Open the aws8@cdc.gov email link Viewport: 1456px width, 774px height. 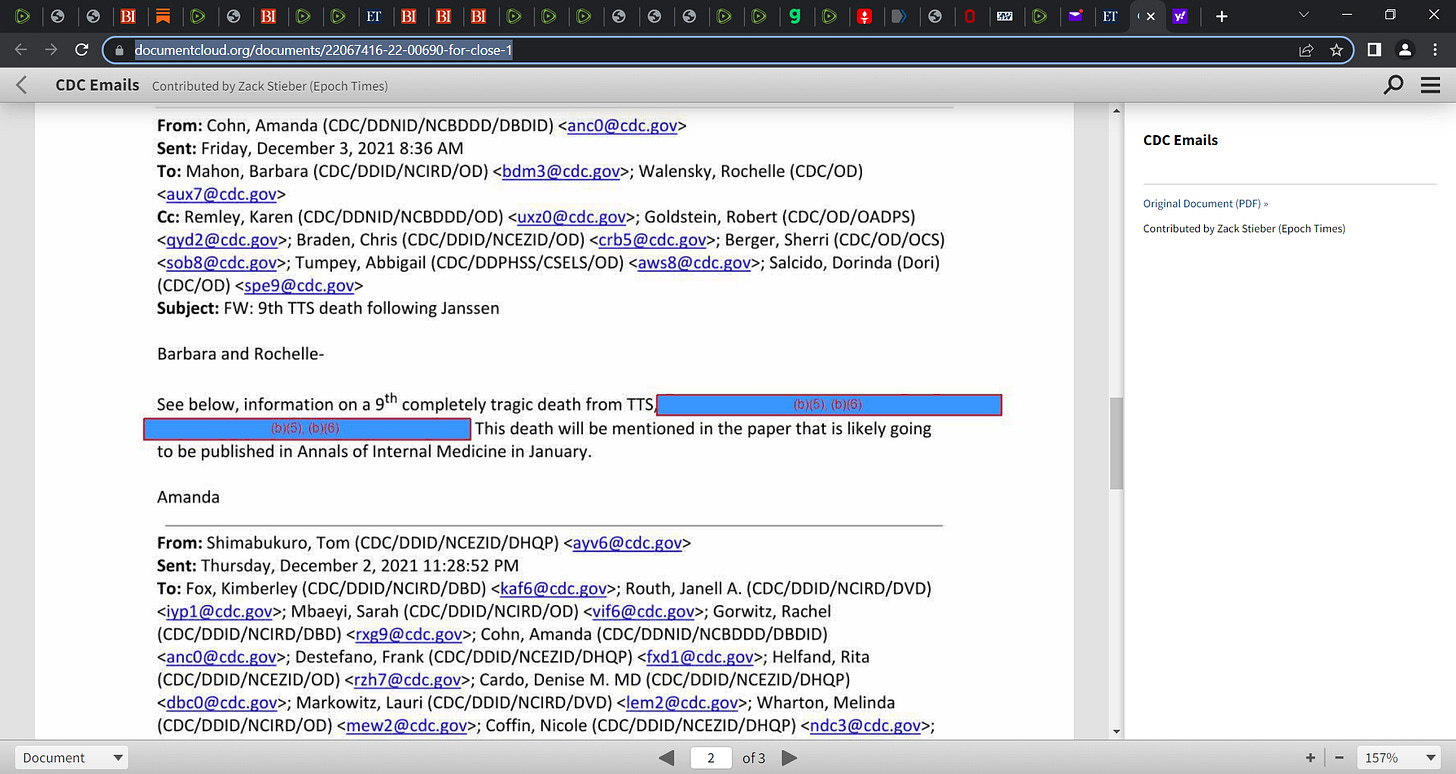694,263
